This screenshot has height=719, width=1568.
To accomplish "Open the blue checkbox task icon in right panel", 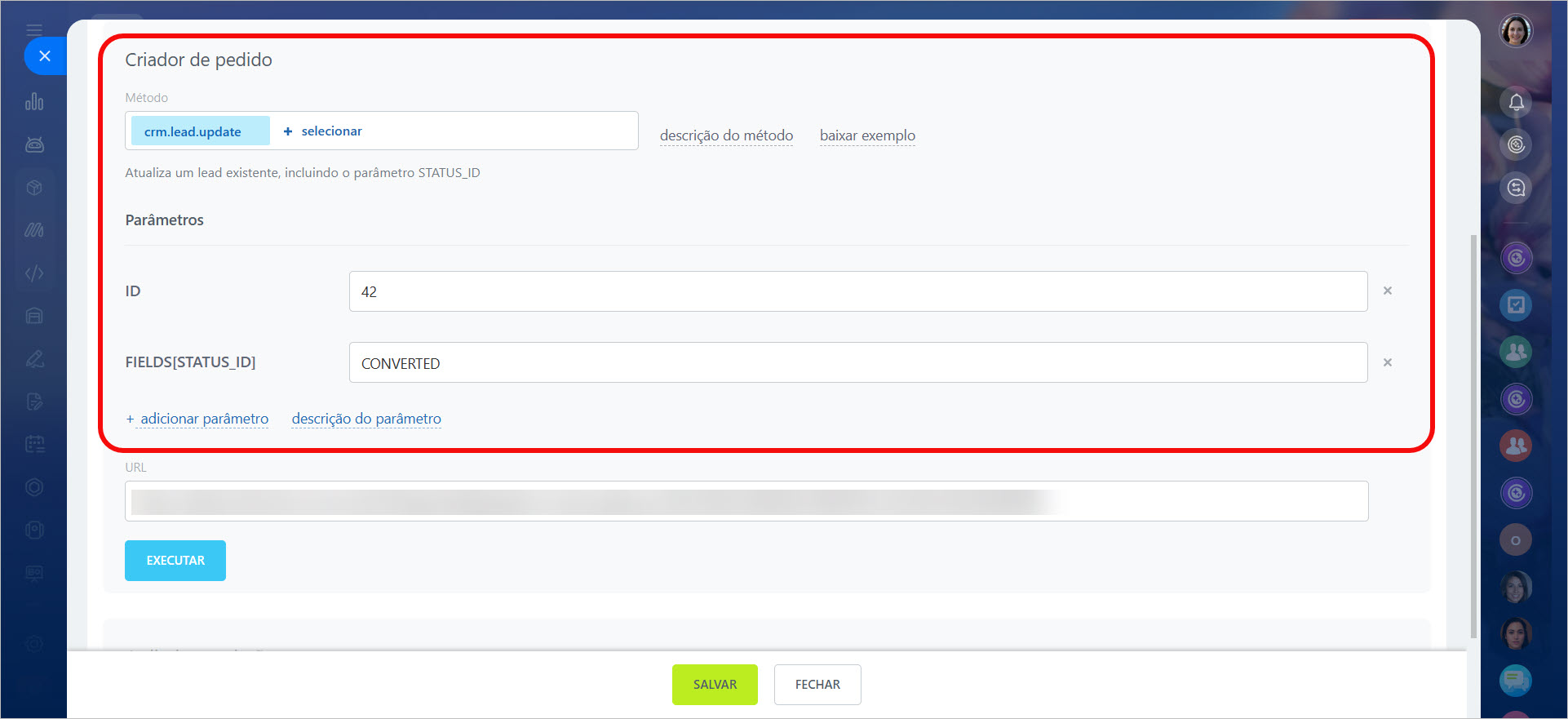I will point(1516,305).
